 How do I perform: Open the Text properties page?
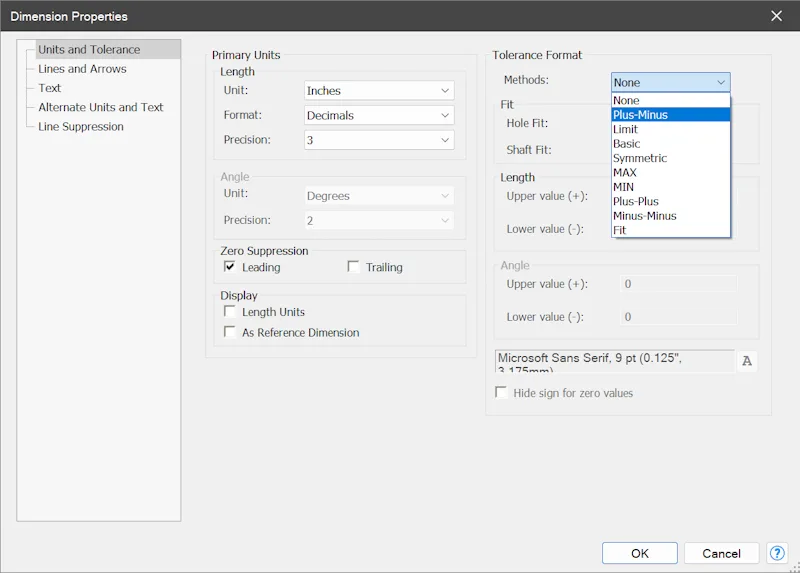pyautogui.click(x=49, y=88)
